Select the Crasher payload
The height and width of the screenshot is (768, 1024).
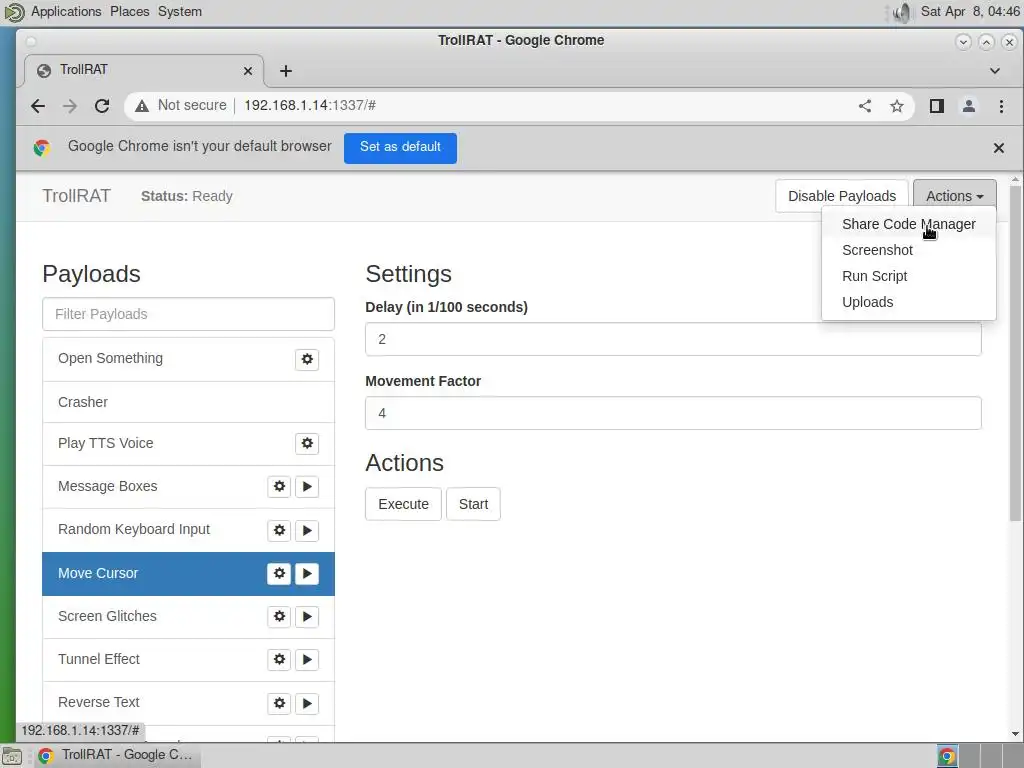[188, 402]
